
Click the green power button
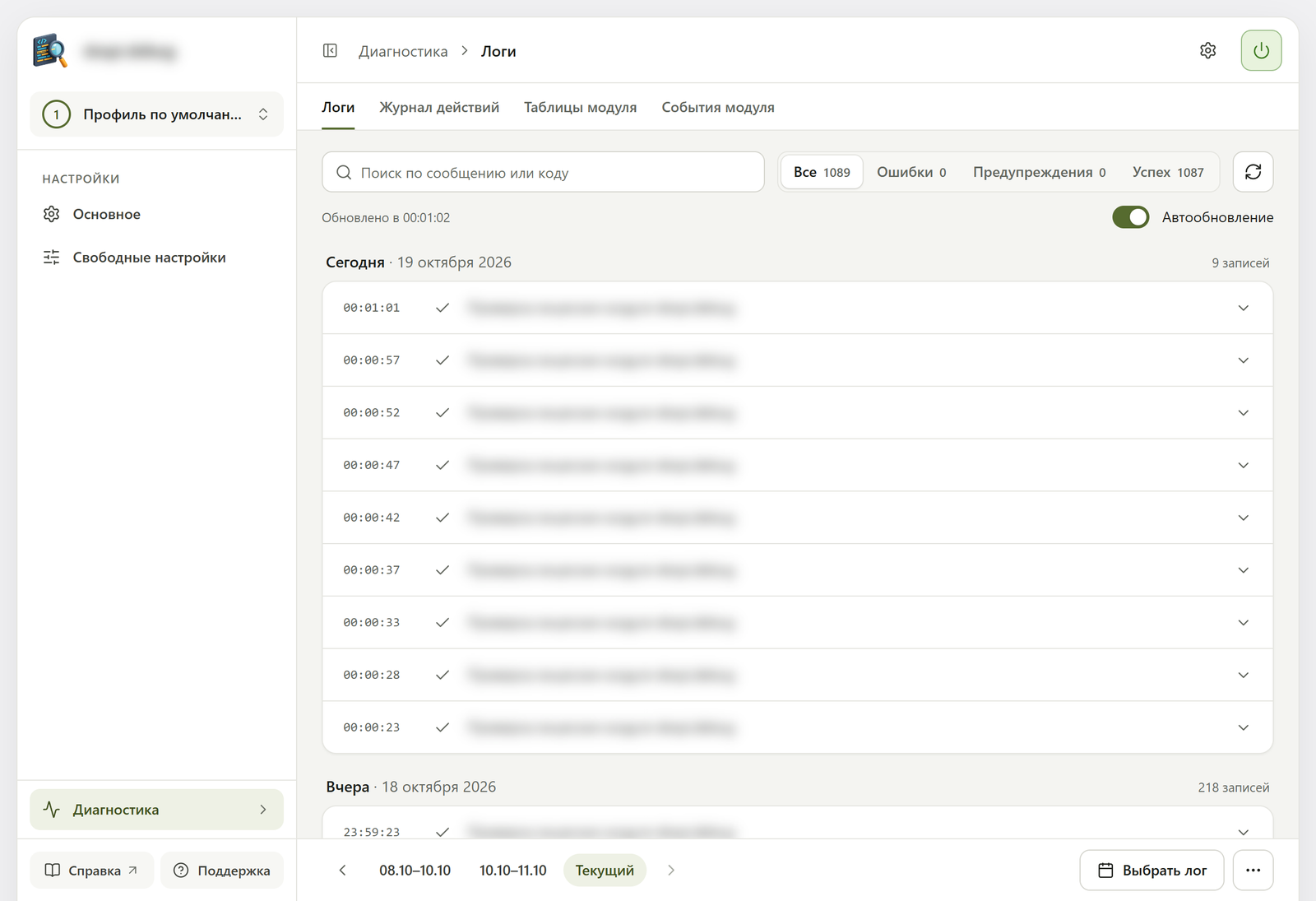[x=1261, y=51]
